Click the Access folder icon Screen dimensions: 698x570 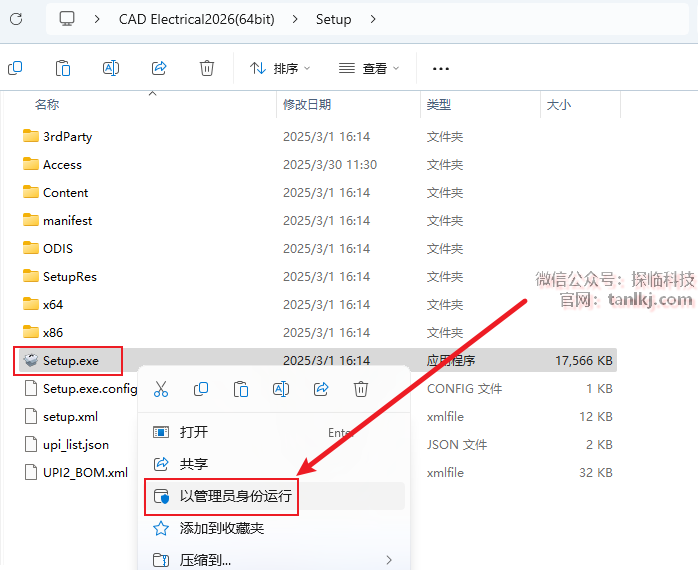click(31, 164)
